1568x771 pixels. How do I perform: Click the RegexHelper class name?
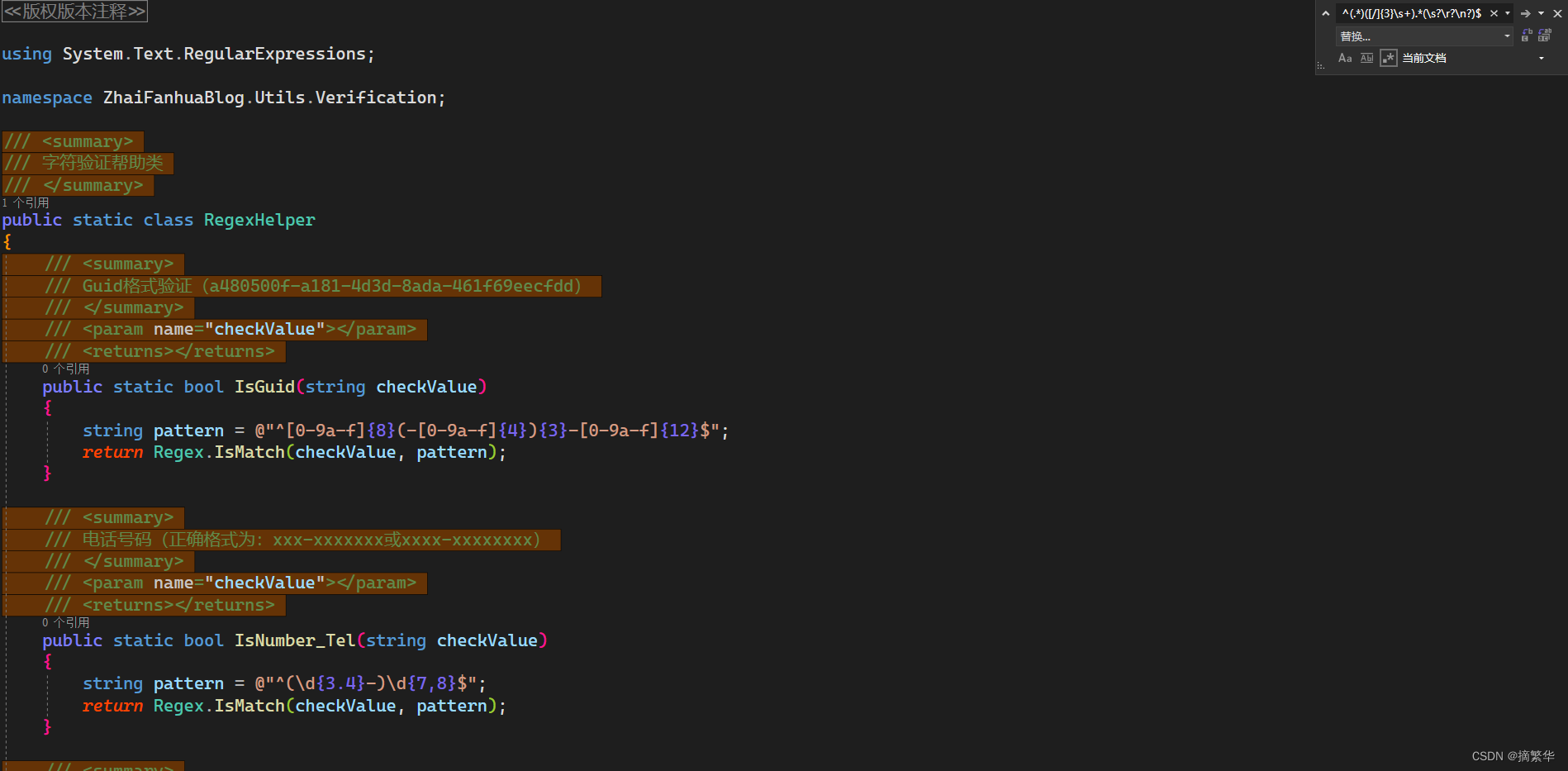pyautogui.click(x=259, y=220)
